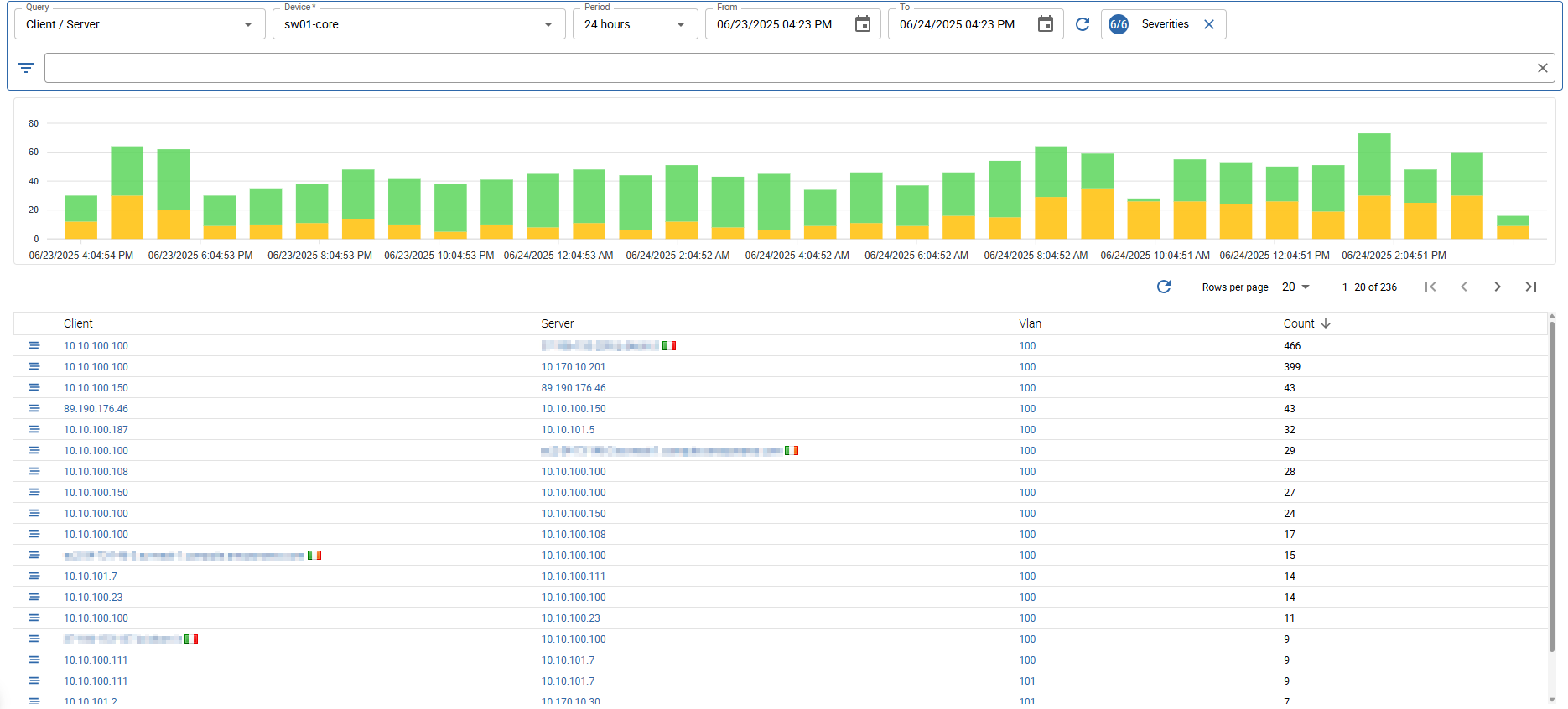Open row menu for the row with count 17
This screenshot has width=1568, height=709.
34,534
